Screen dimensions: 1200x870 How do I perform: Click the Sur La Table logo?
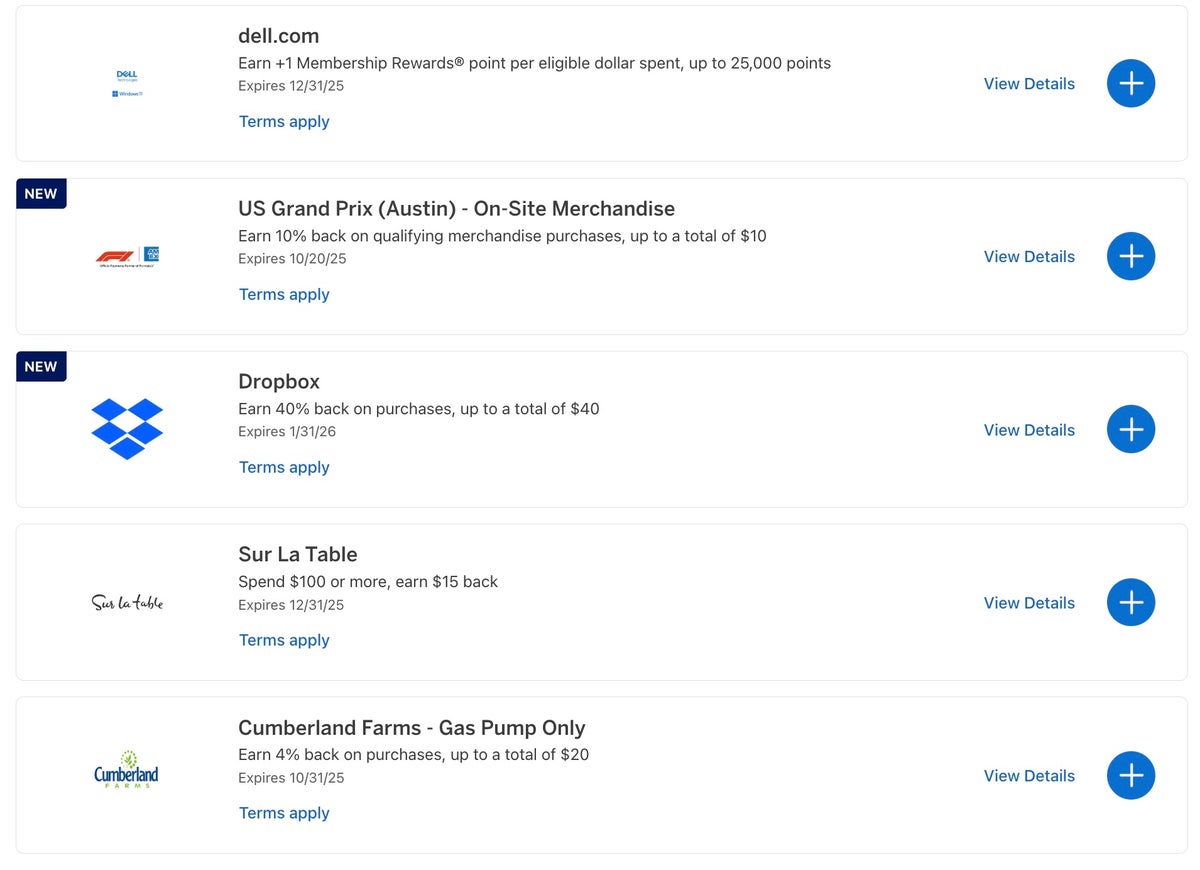127,602
